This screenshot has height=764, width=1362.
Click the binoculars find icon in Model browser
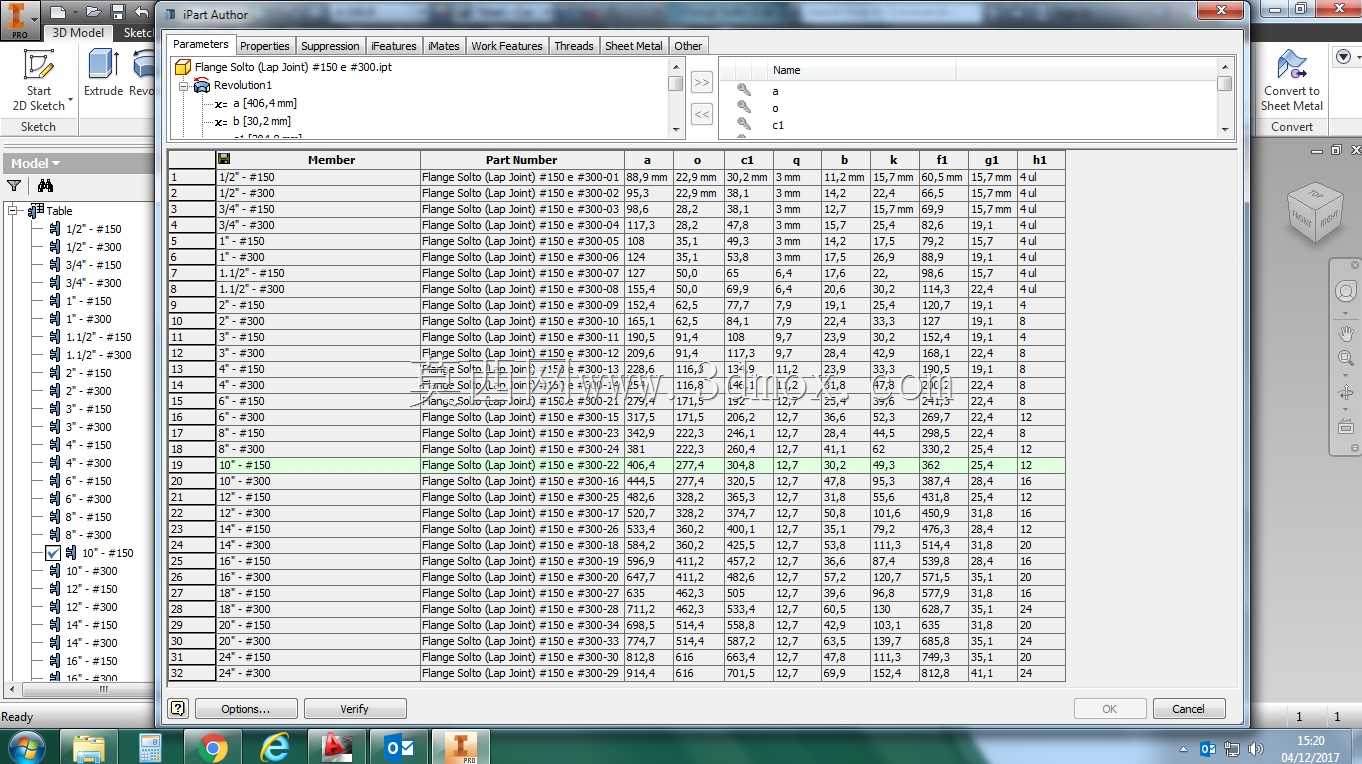click(x=45, y=185)
